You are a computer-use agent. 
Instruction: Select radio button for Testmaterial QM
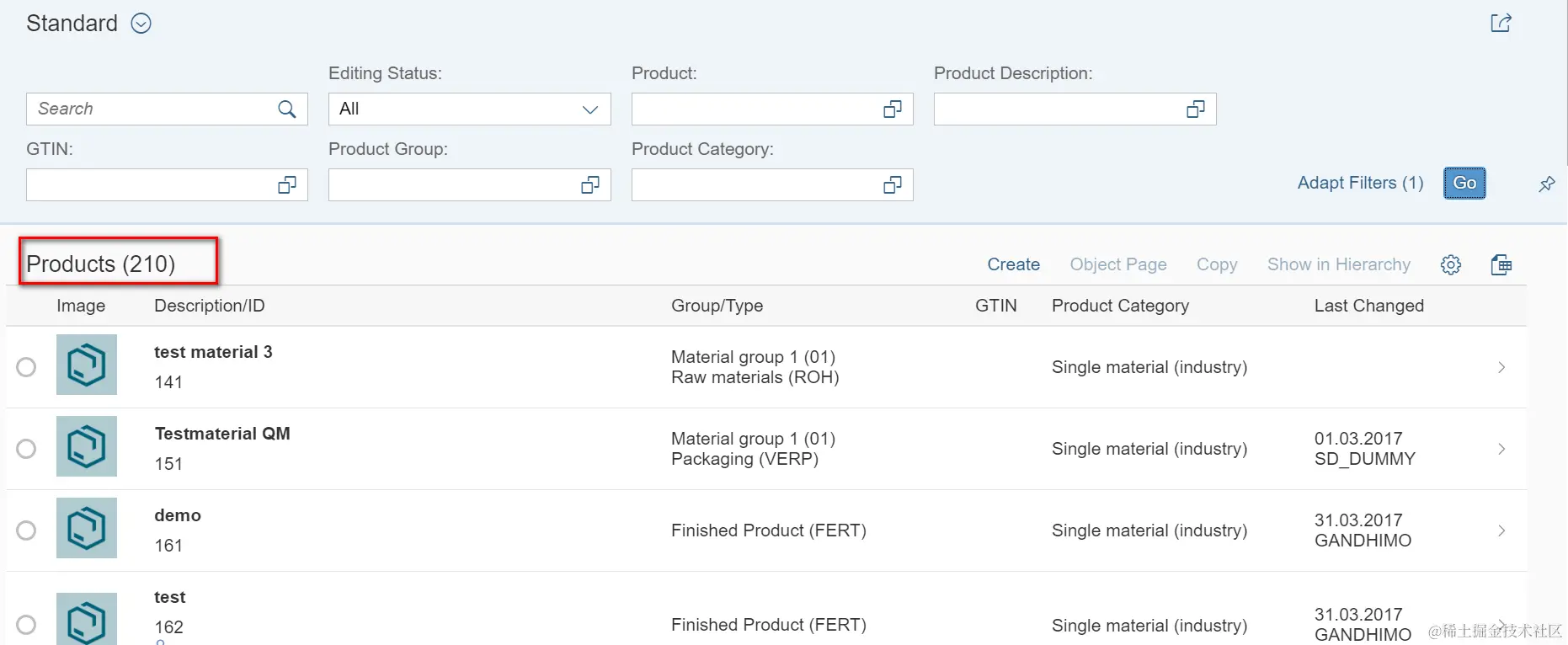[x=26, y=449]
